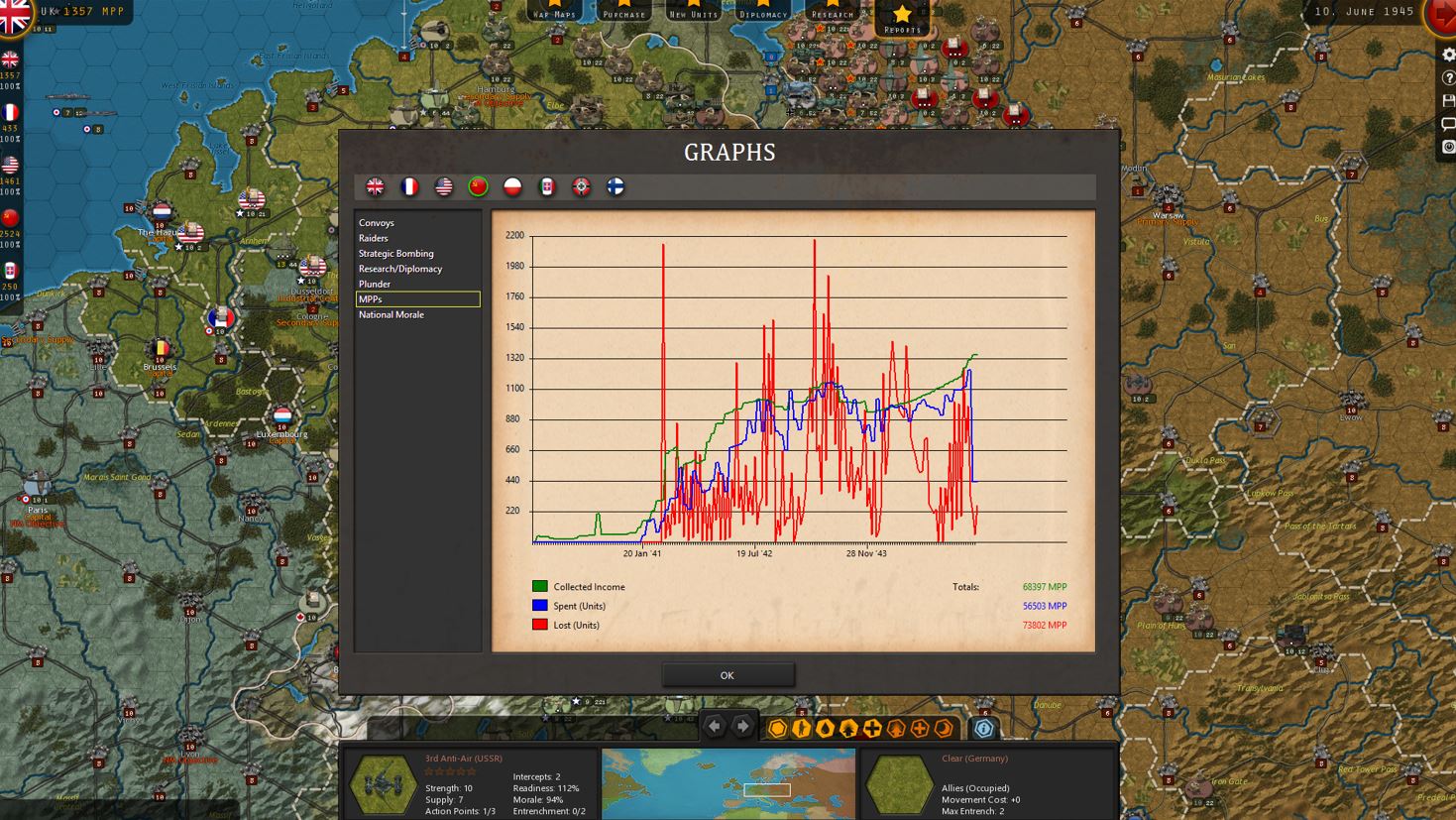Image resolution: width=1456 pixels, height=820 pixels.
Task: Click the Clear terrain hexagon preview
Action: [899, 784]
